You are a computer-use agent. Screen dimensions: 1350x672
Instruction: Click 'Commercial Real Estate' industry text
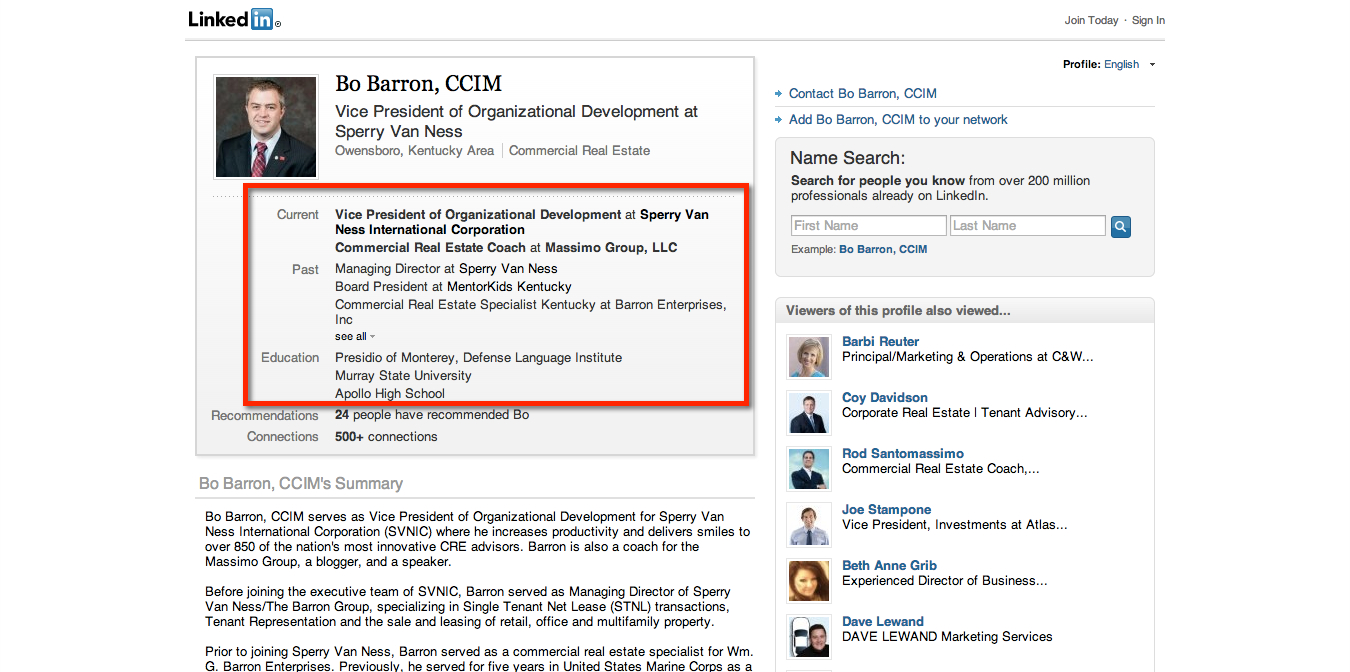[x=579, y=151]
